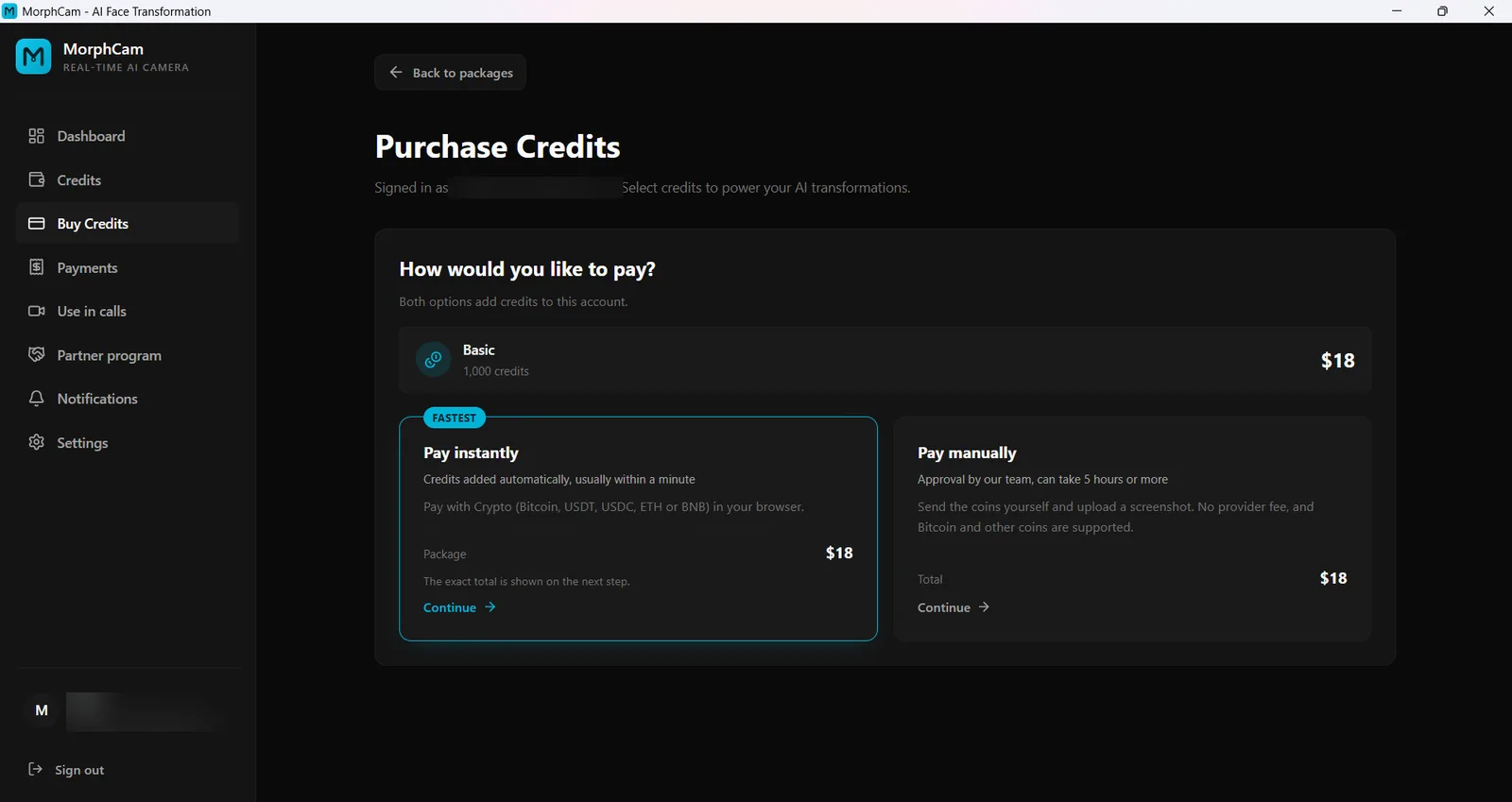1512x802 pixels.
Task: Click the M avatar at the sidebar bottom
Action: 42,710
